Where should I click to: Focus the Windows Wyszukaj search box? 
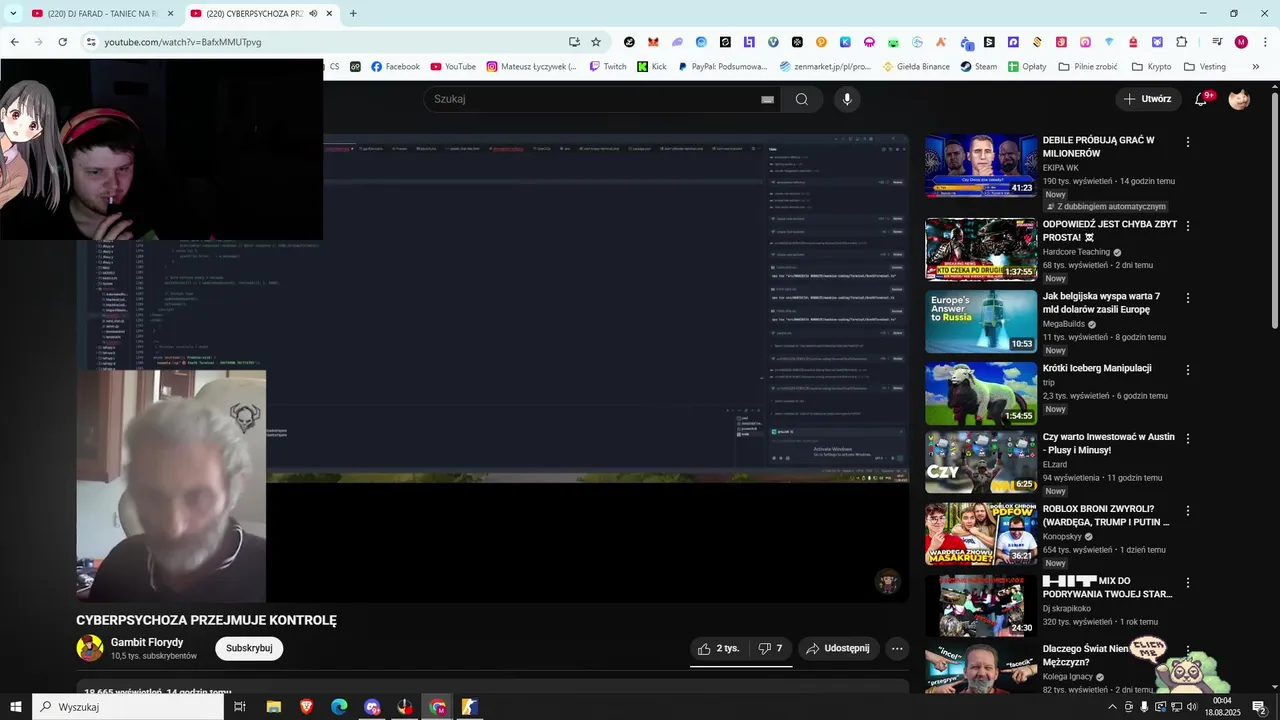pos(127,707)
